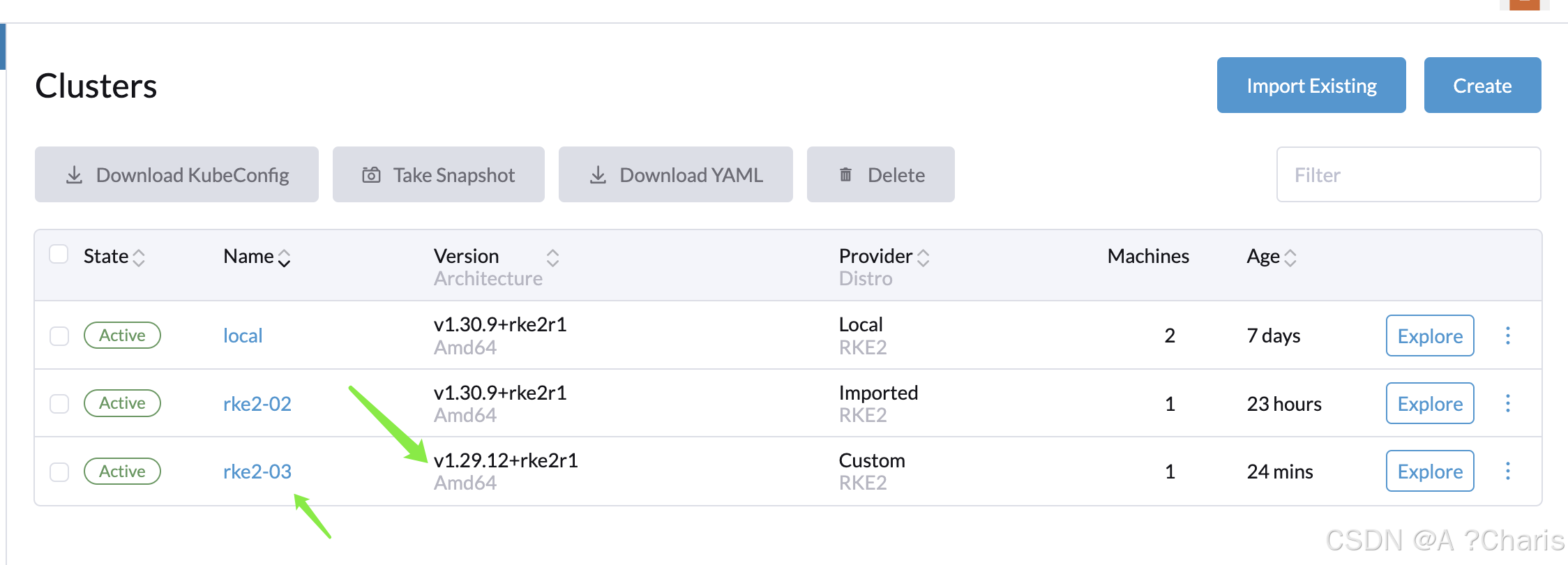Image resolution: width=1568 pixels, height=565 pixels.
Task: Click the Import Existing button
Action: 1311,85
